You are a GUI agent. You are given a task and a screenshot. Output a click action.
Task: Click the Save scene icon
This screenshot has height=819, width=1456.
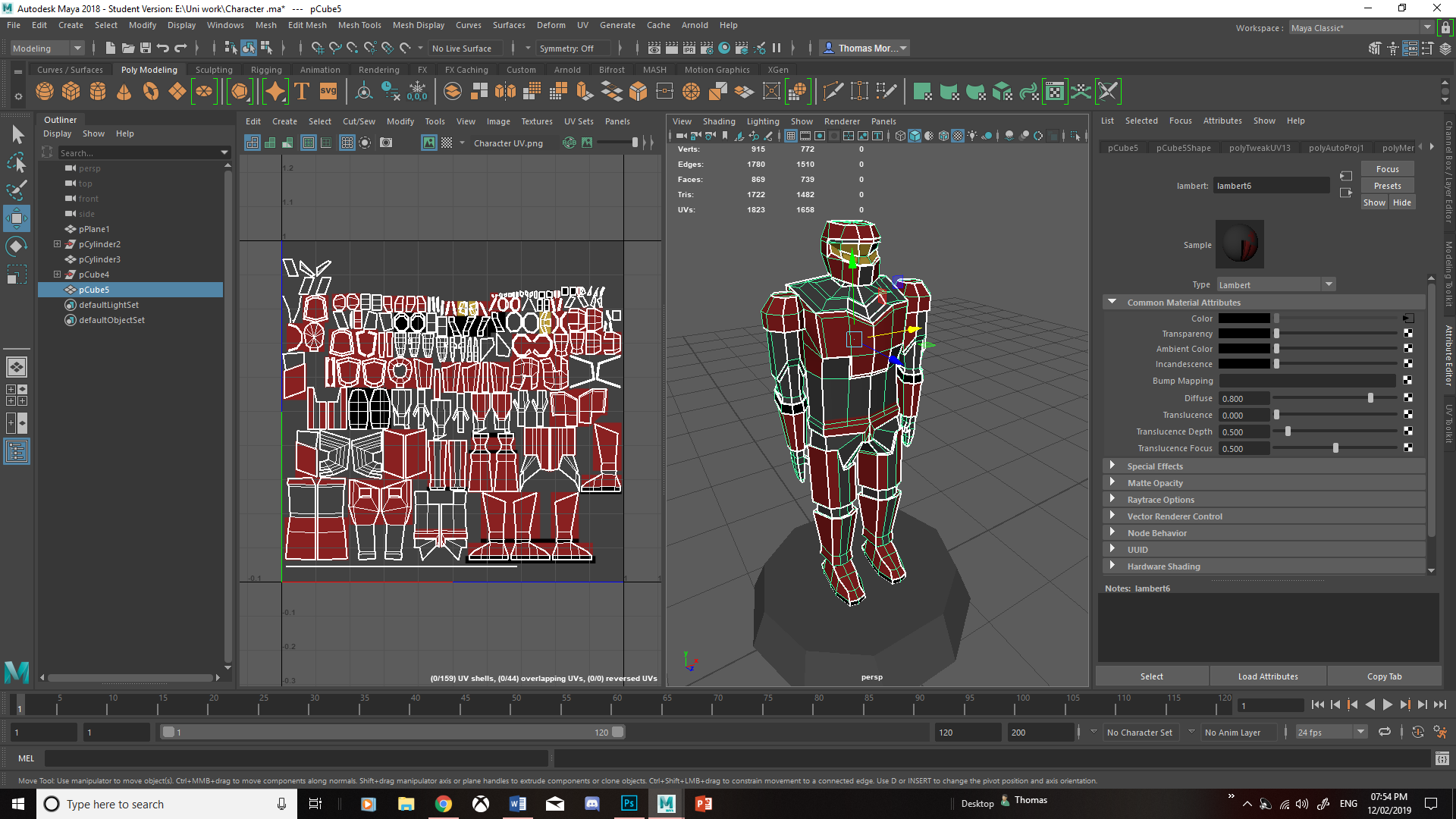tap(146, 48)
